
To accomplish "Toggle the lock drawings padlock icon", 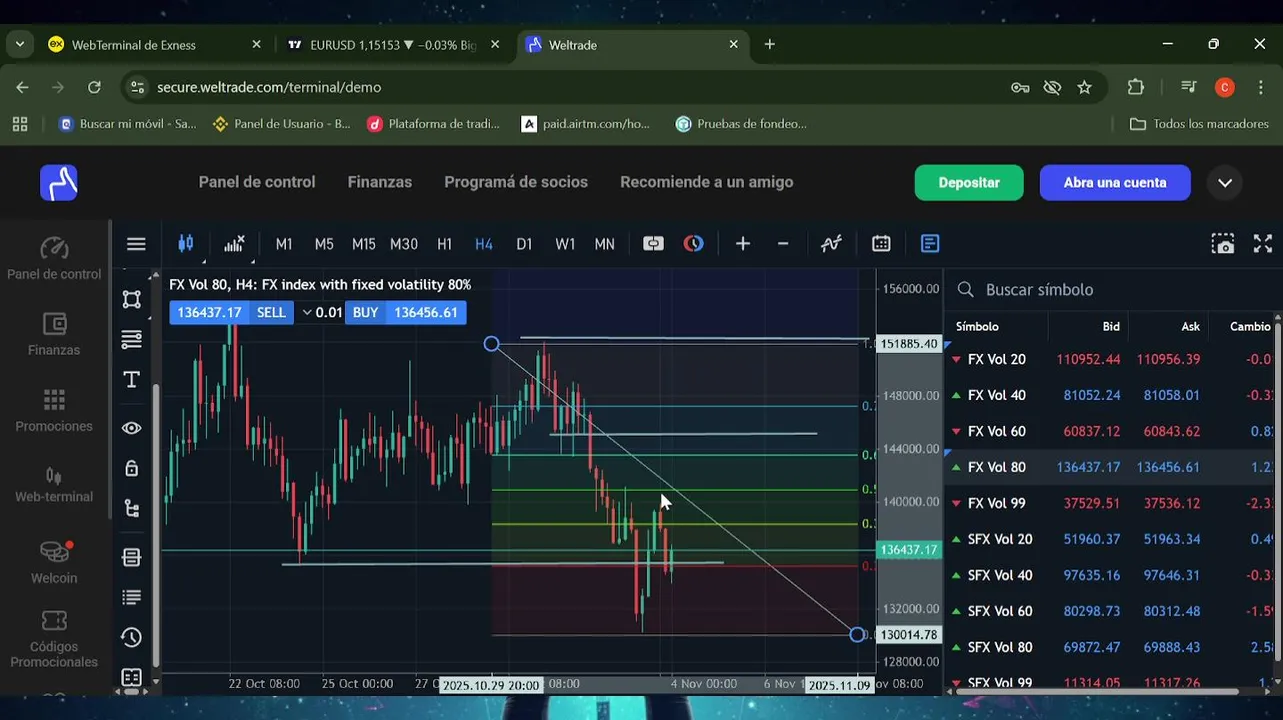I will coord(131,468).
